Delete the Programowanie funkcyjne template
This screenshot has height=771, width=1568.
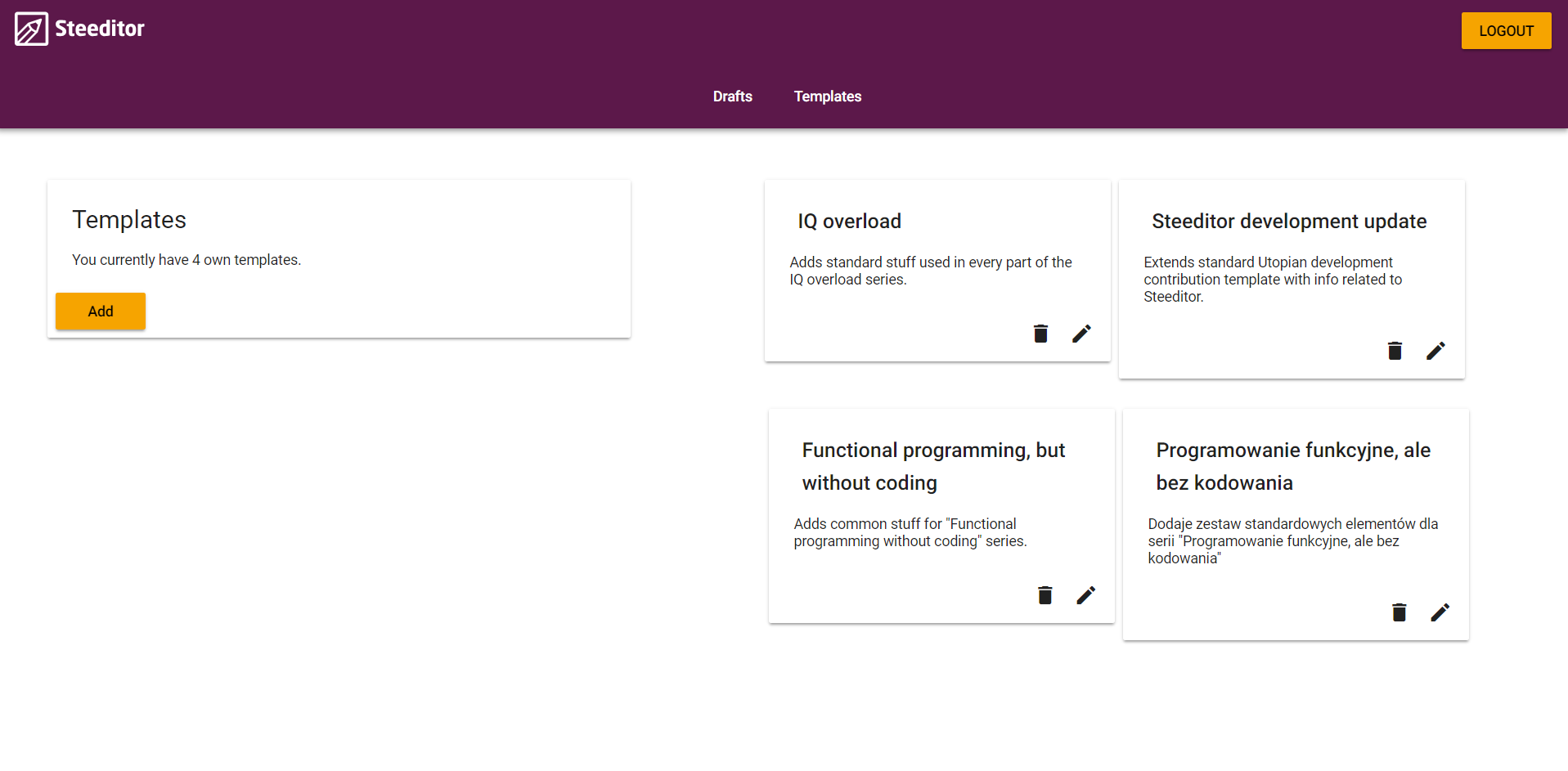pos(1399,612)
